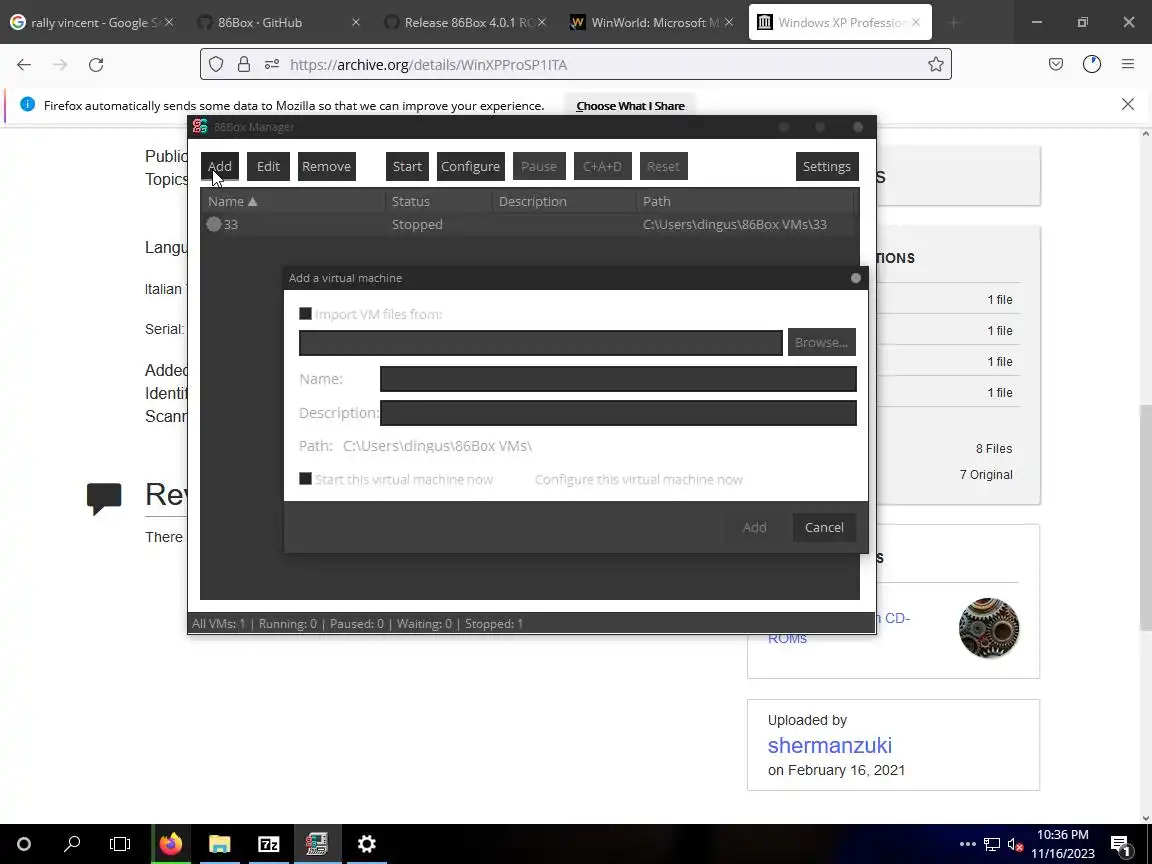The height and width of the screenshot is (864, 1152).
Task: Click Add in the 86Box Manager toolbar
Action: 220,166
